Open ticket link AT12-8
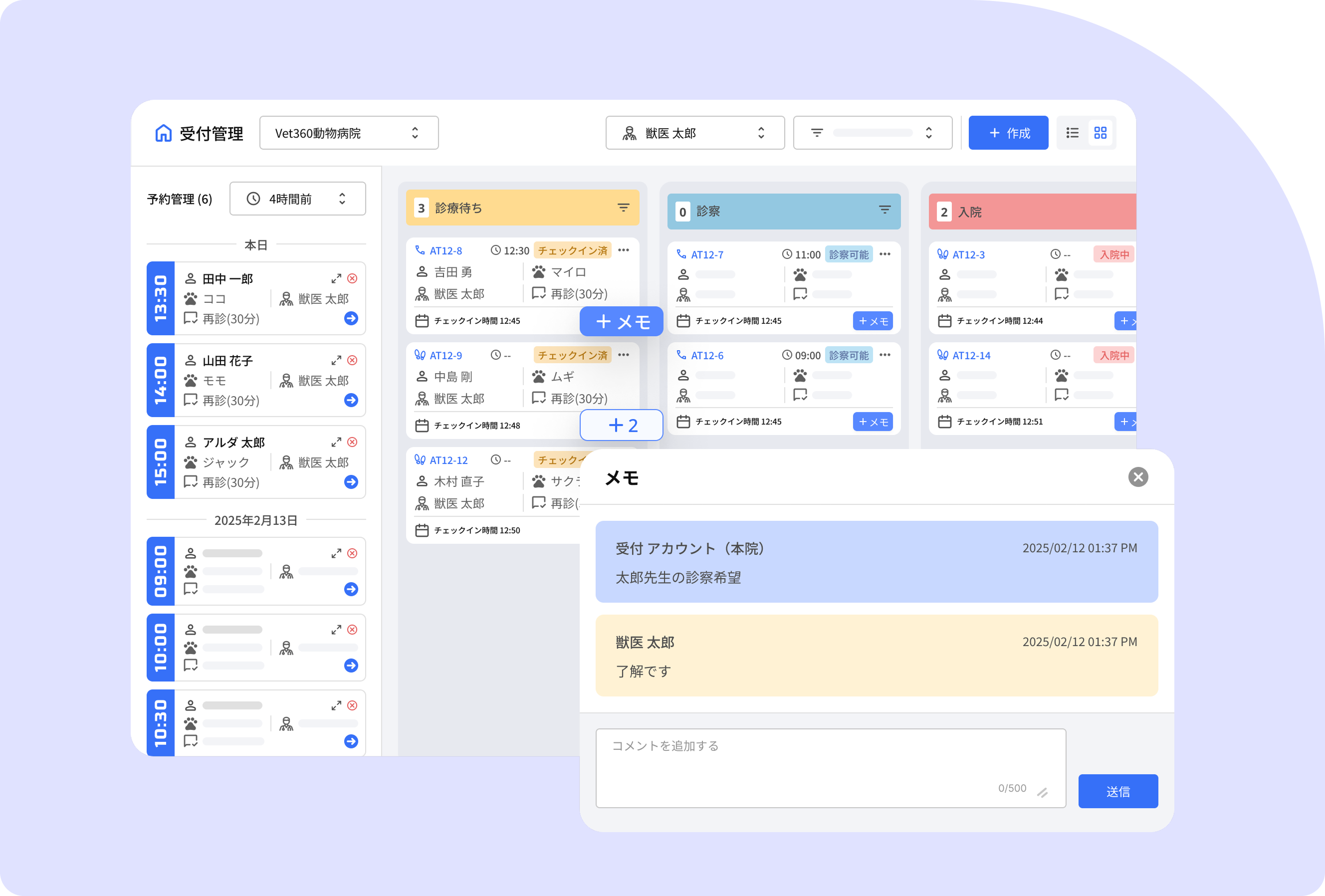Viewport: 1325px width, 896px height. coord(446,251)
